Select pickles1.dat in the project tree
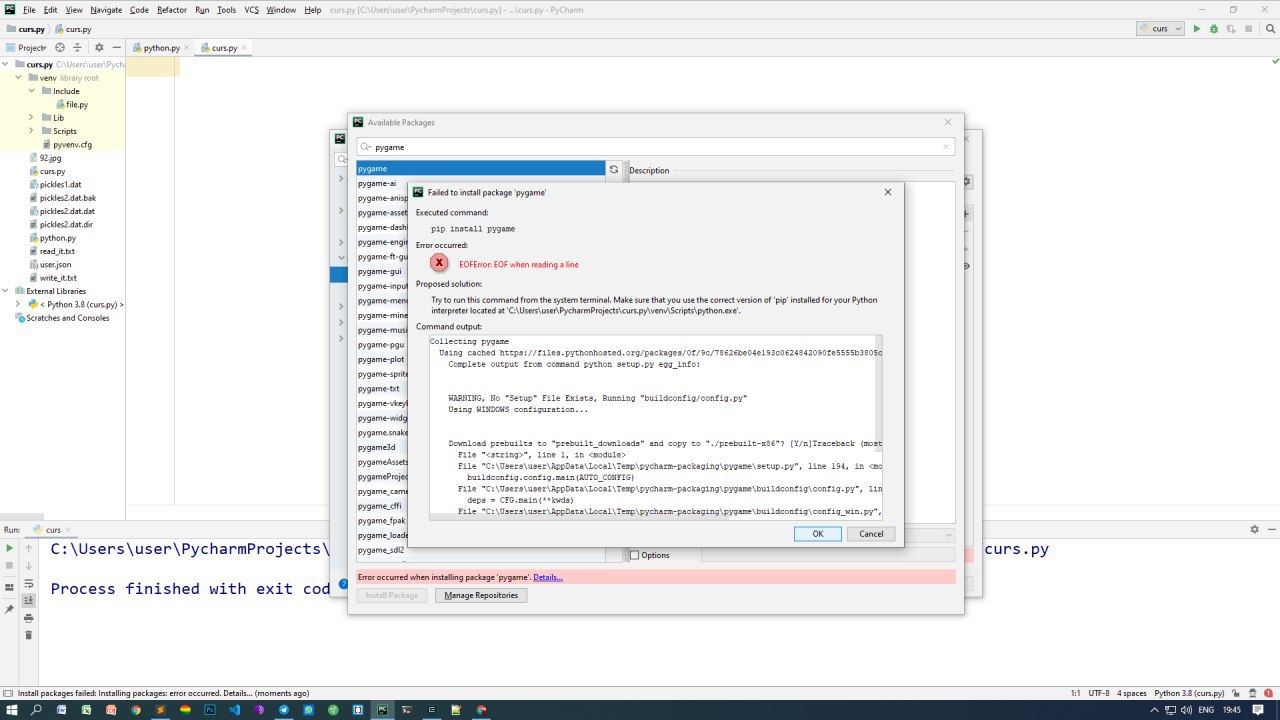The height and width of the screenshot is (720, 1280). coord(54,184)
